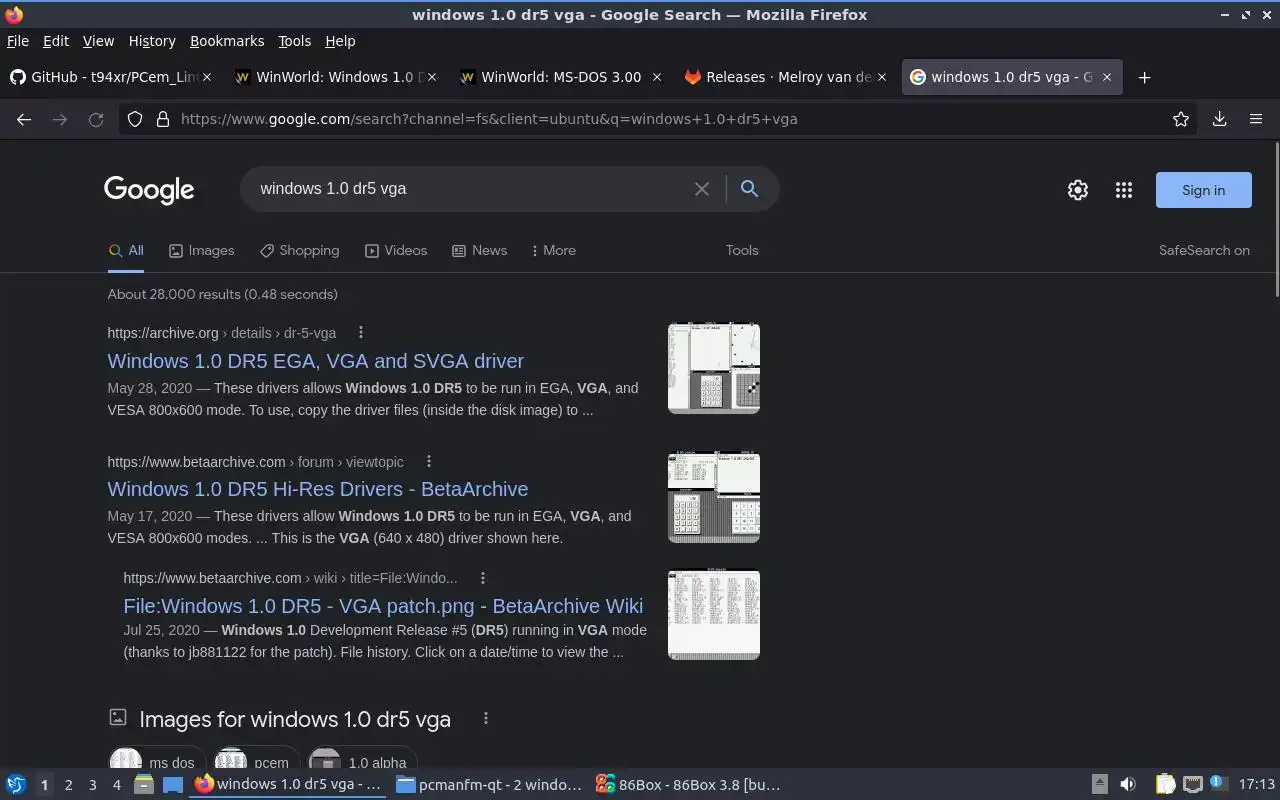Open more options for the archive.org result
This screenshot has width=1280, height=800.
361,333
